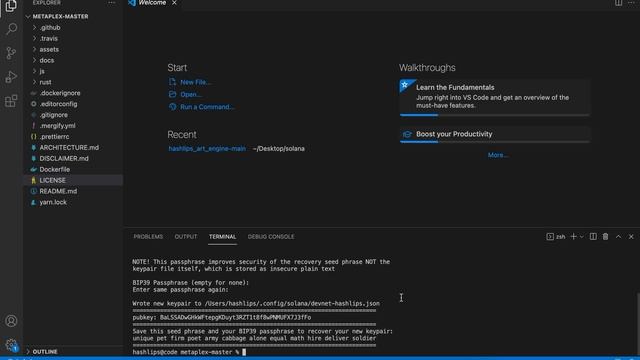Image resolution: width=640 pixels, height=360 pixels.
Task: Switch to the OUTPUT tab
Action: 186,237
